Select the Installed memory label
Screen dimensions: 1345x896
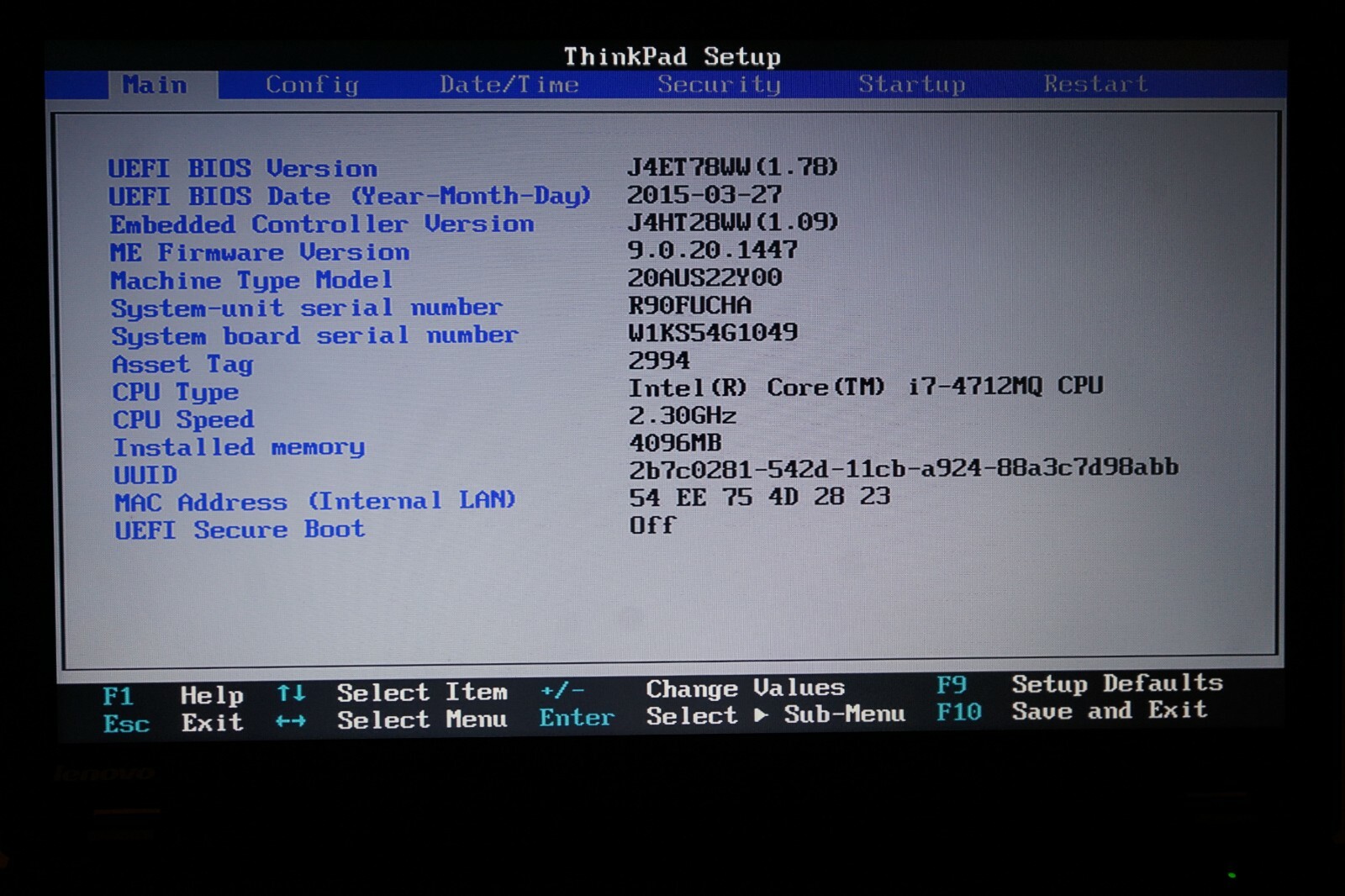240,447
